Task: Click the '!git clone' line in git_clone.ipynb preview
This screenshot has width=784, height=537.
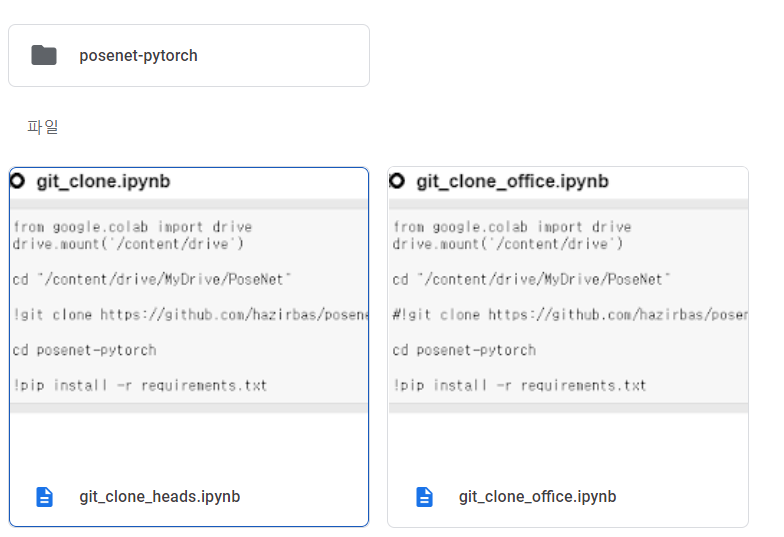Action: 190,315
